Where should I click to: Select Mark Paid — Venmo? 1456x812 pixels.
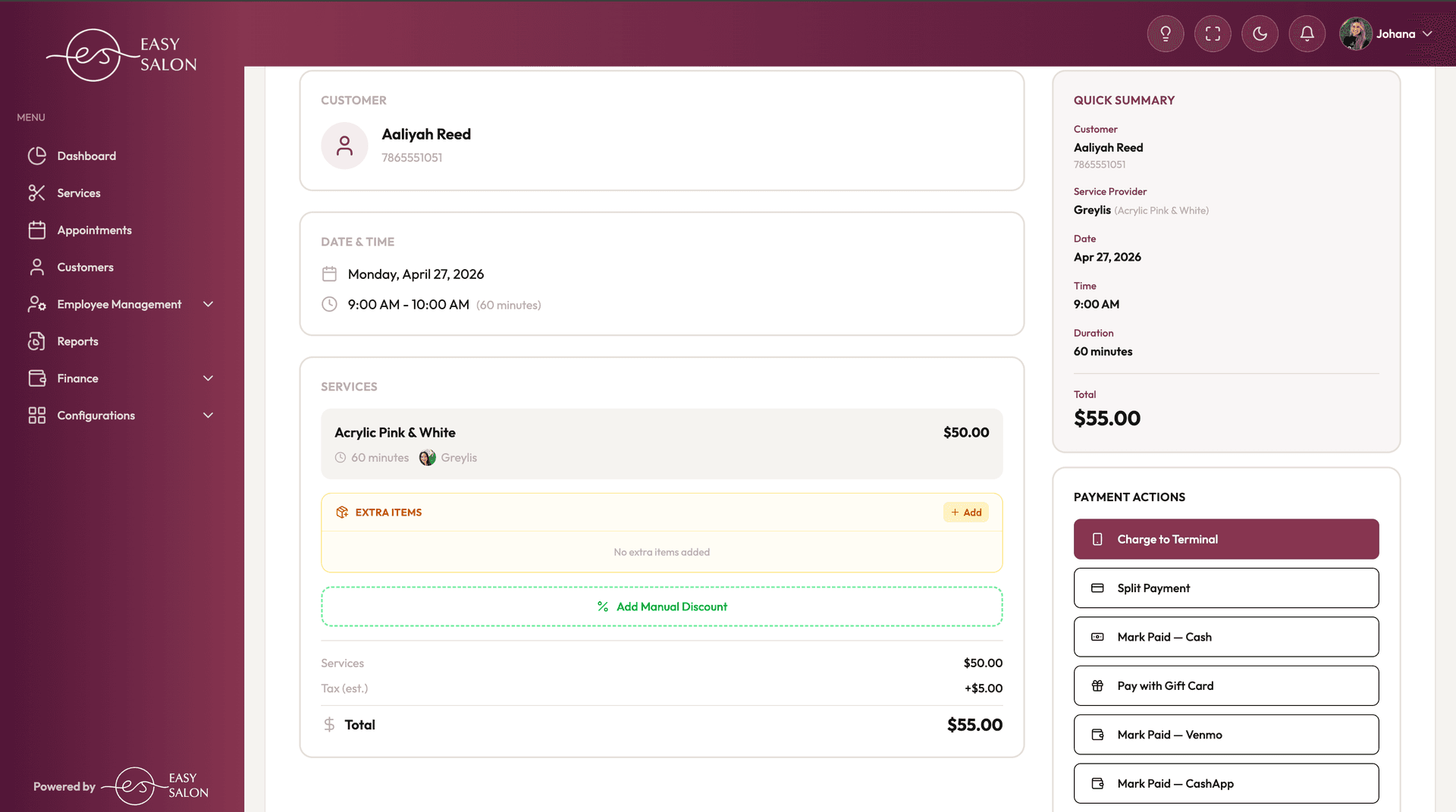[1225, 734]
